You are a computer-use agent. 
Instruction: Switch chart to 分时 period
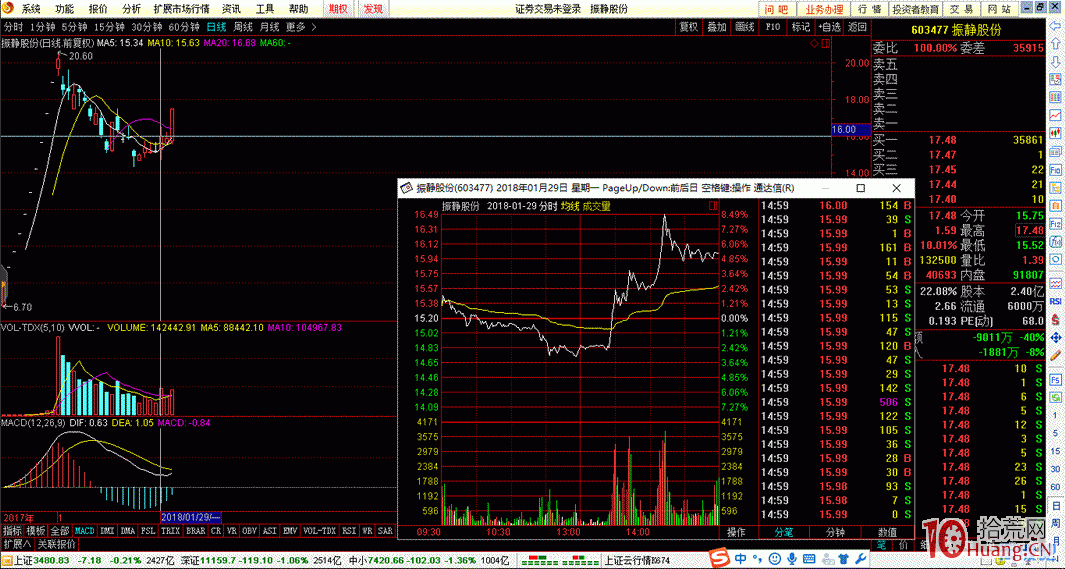13,27
